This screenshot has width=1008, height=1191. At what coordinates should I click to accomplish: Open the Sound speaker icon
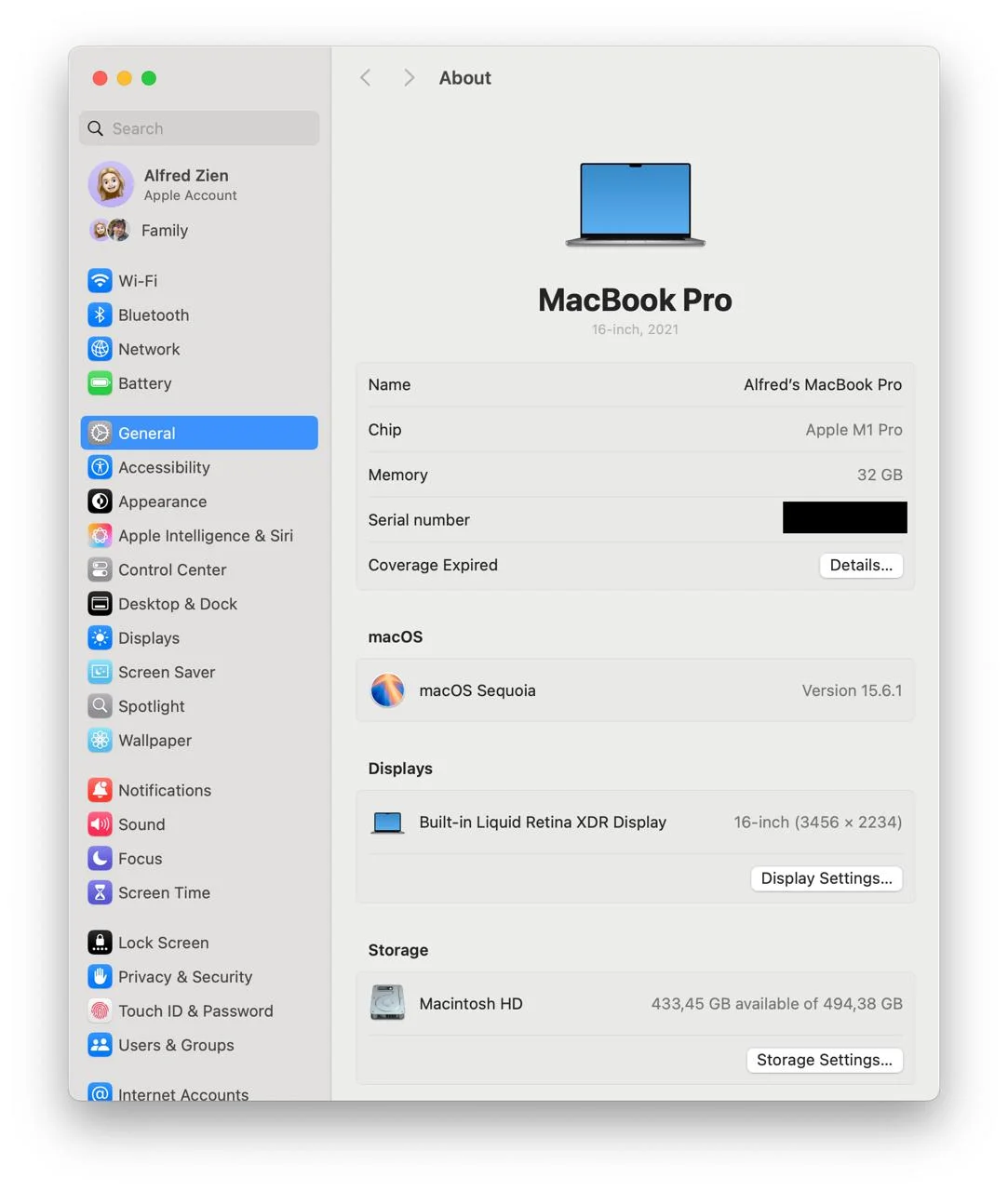pyautogui.click(x=100, y=824)
